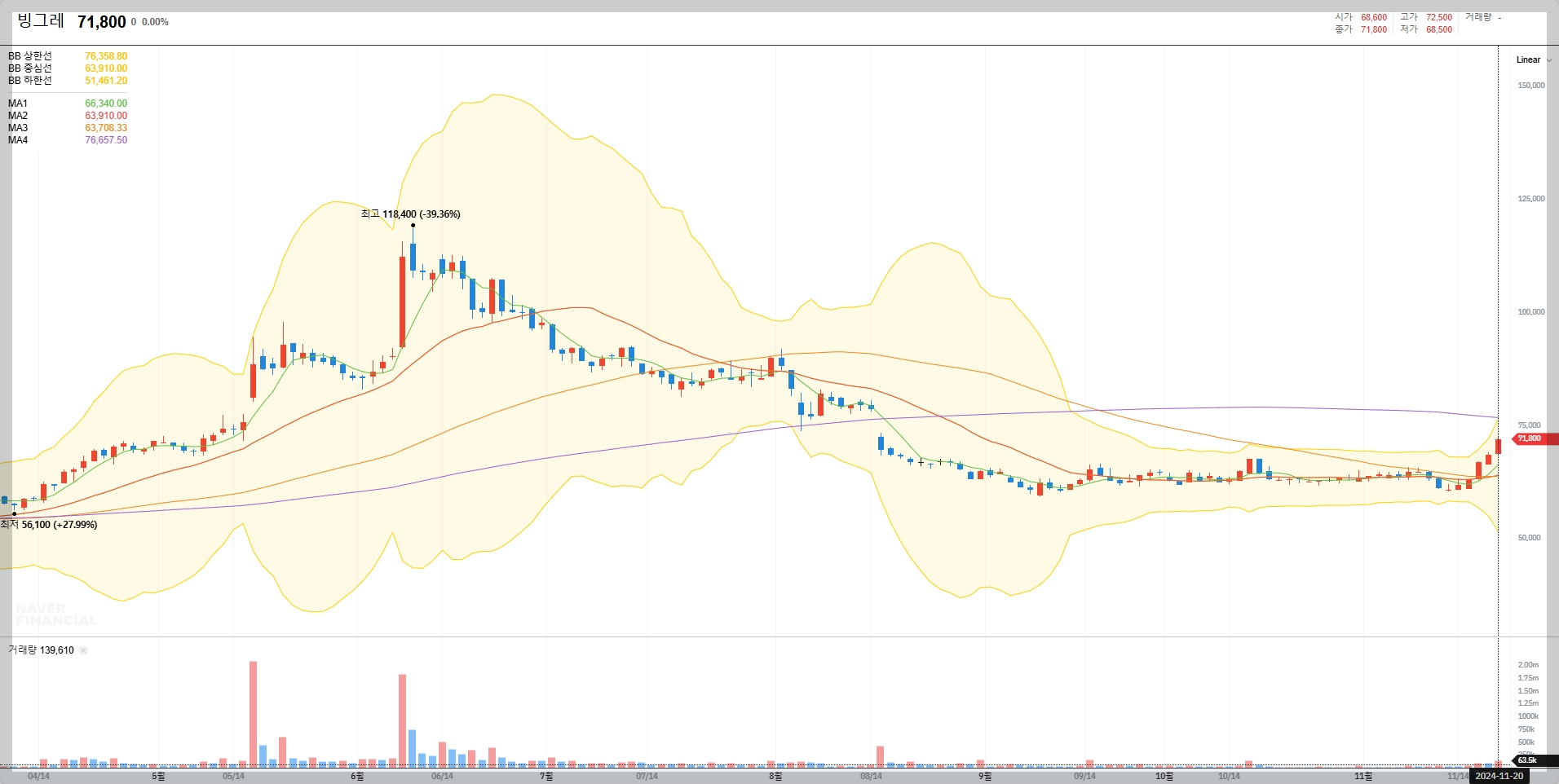Click the 2024-11-20 crosshair date label
1559x784 pixels.
click(x=1499, y=776)
